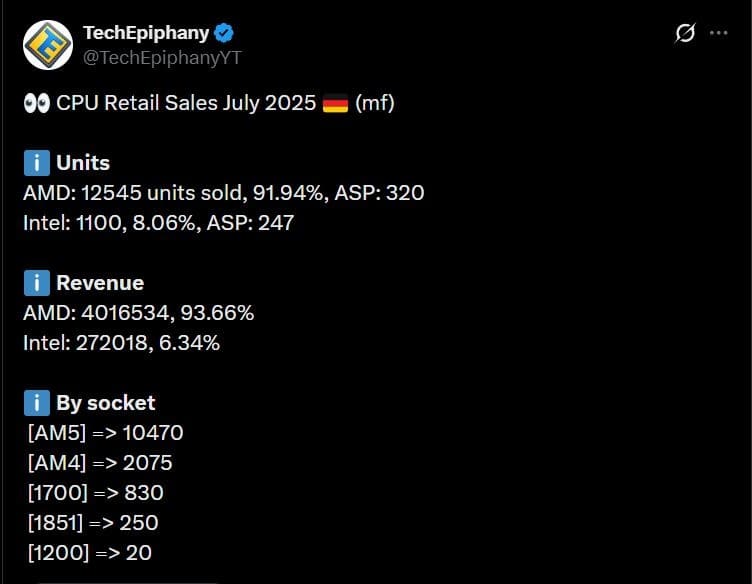Click the [1200] => 20 line
The width and height of the screenshot is (752, 584).
tap(90, 552)
